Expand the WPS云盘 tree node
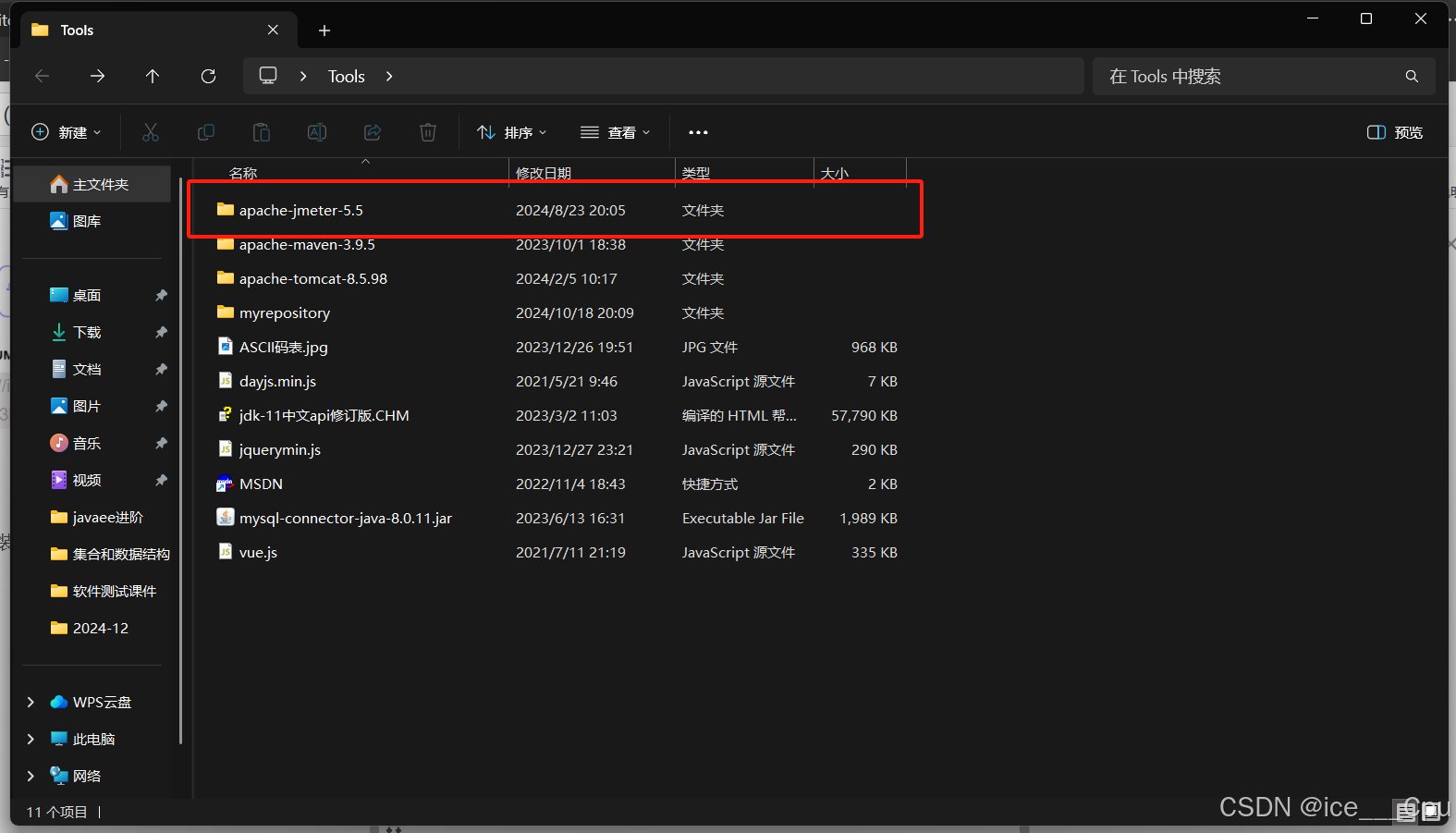Screen dimensions: 1456x833 coord(31,703)
